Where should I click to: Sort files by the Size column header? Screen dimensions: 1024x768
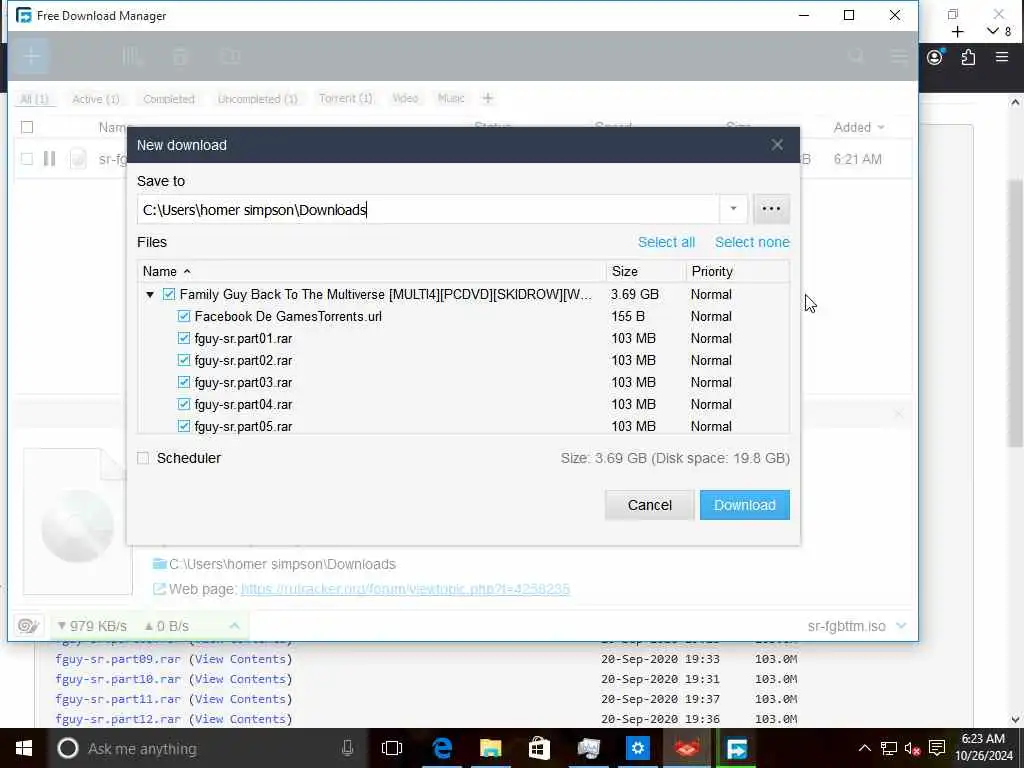[646, 271]
